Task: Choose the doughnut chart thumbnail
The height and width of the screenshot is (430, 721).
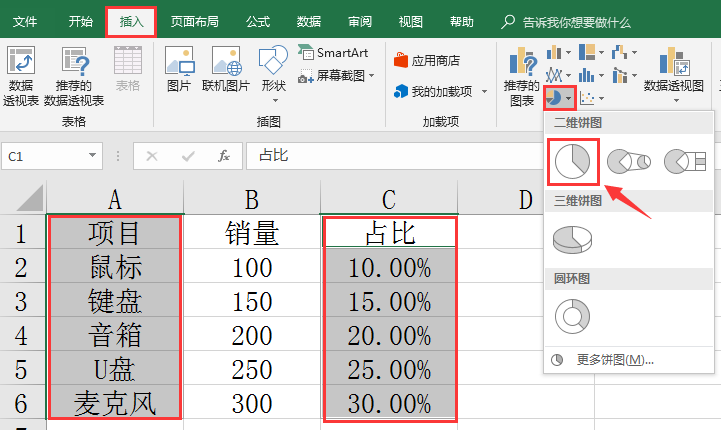Action: (x=572, y=316)
